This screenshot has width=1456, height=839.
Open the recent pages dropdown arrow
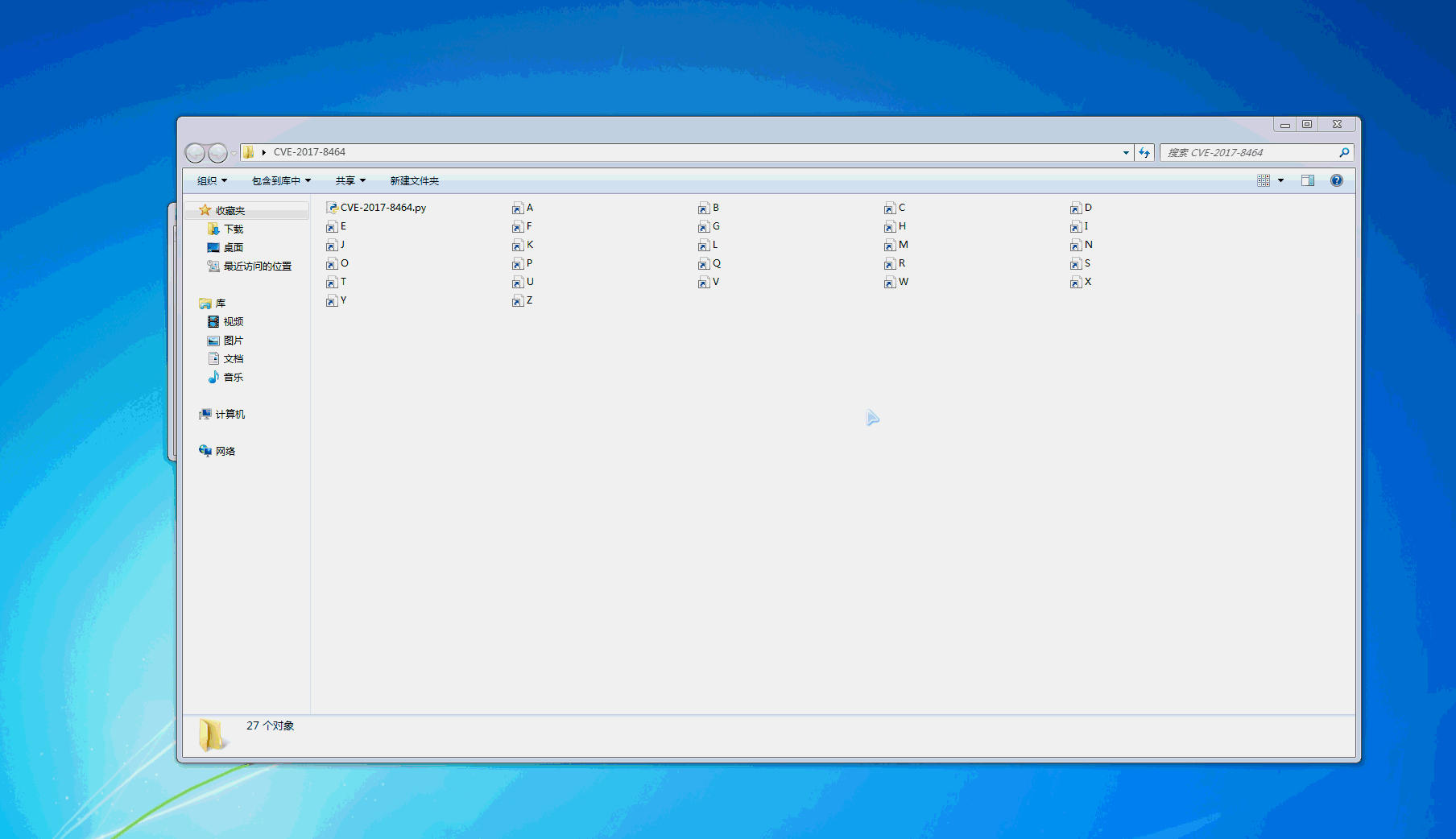tap(234, 152)
